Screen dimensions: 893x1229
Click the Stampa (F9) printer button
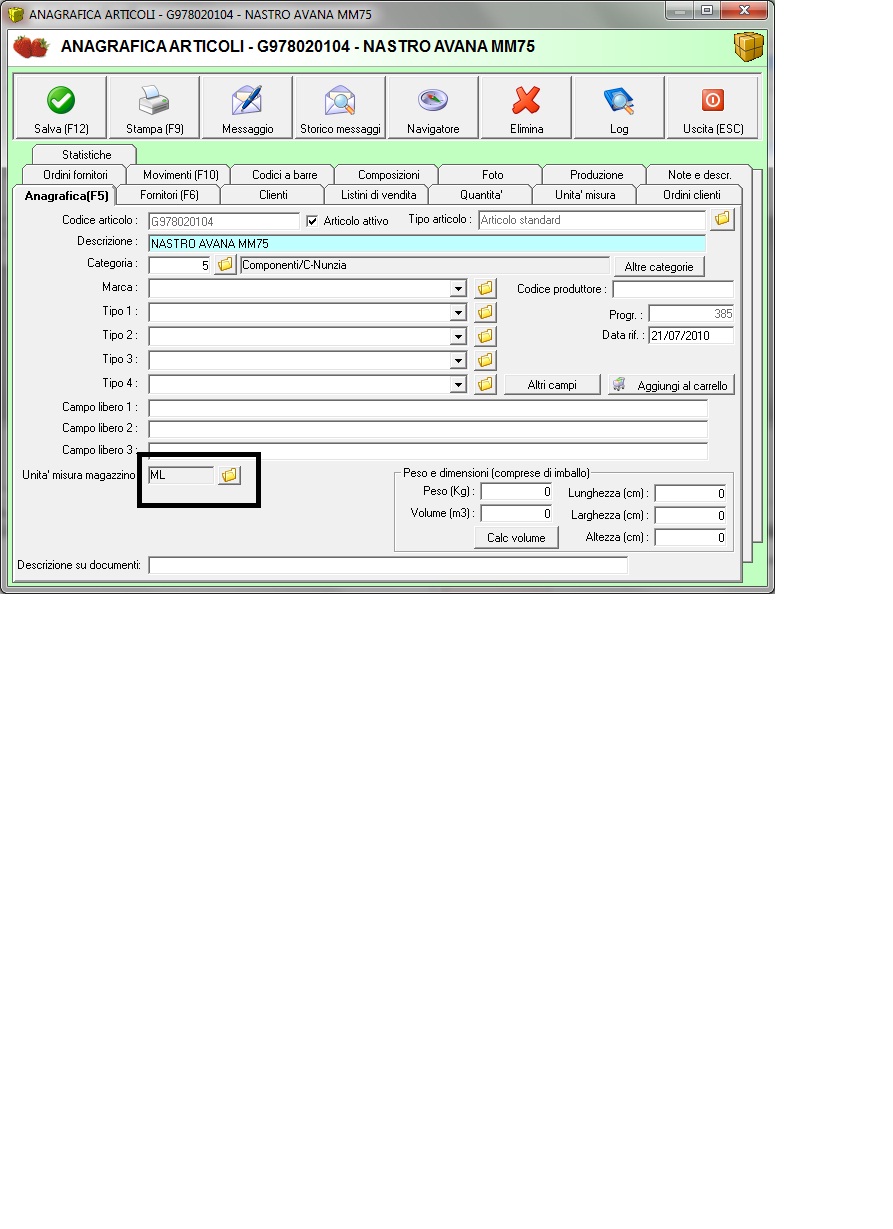pos(154,108)
